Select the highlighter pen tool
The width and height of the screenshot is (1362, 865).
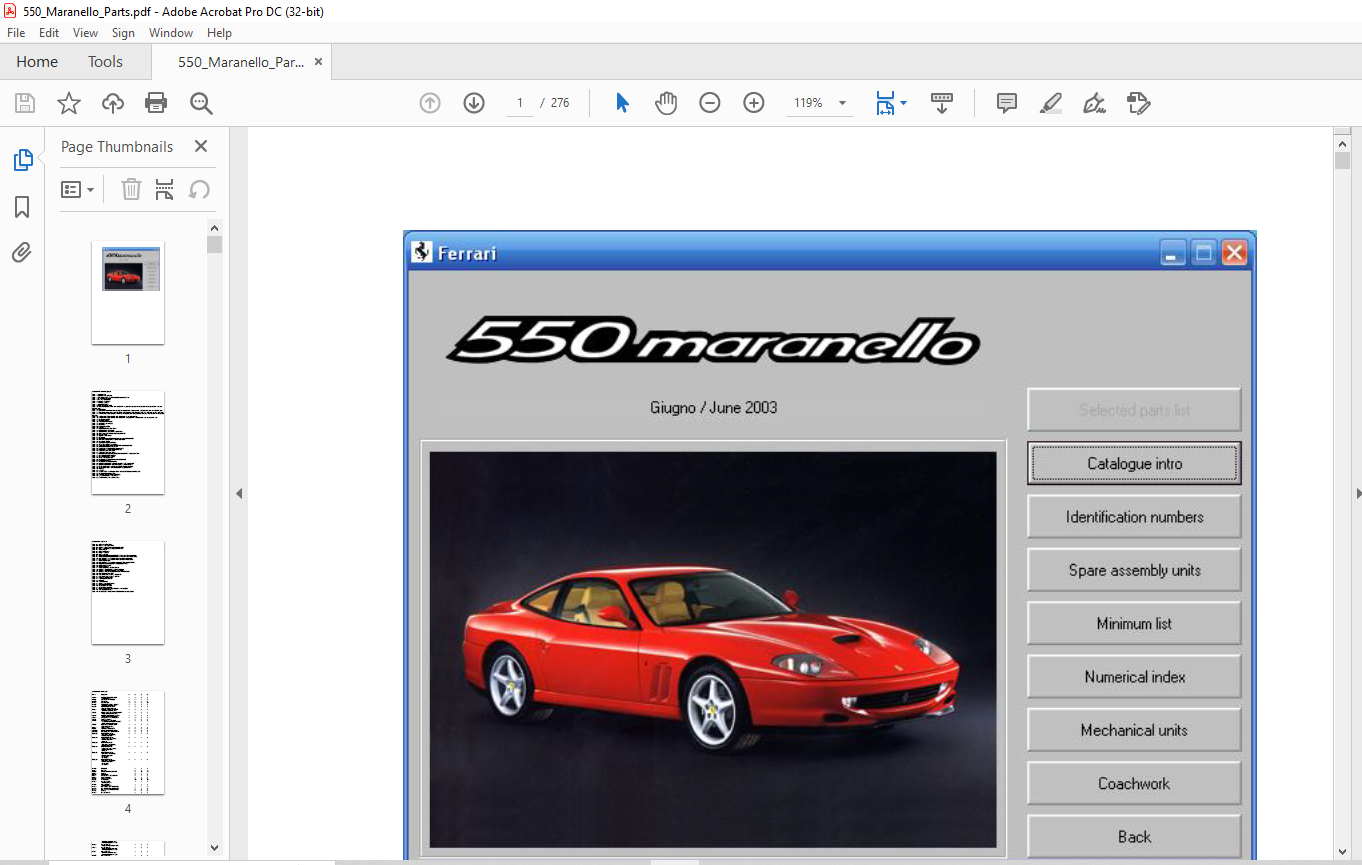[1050, 103]
